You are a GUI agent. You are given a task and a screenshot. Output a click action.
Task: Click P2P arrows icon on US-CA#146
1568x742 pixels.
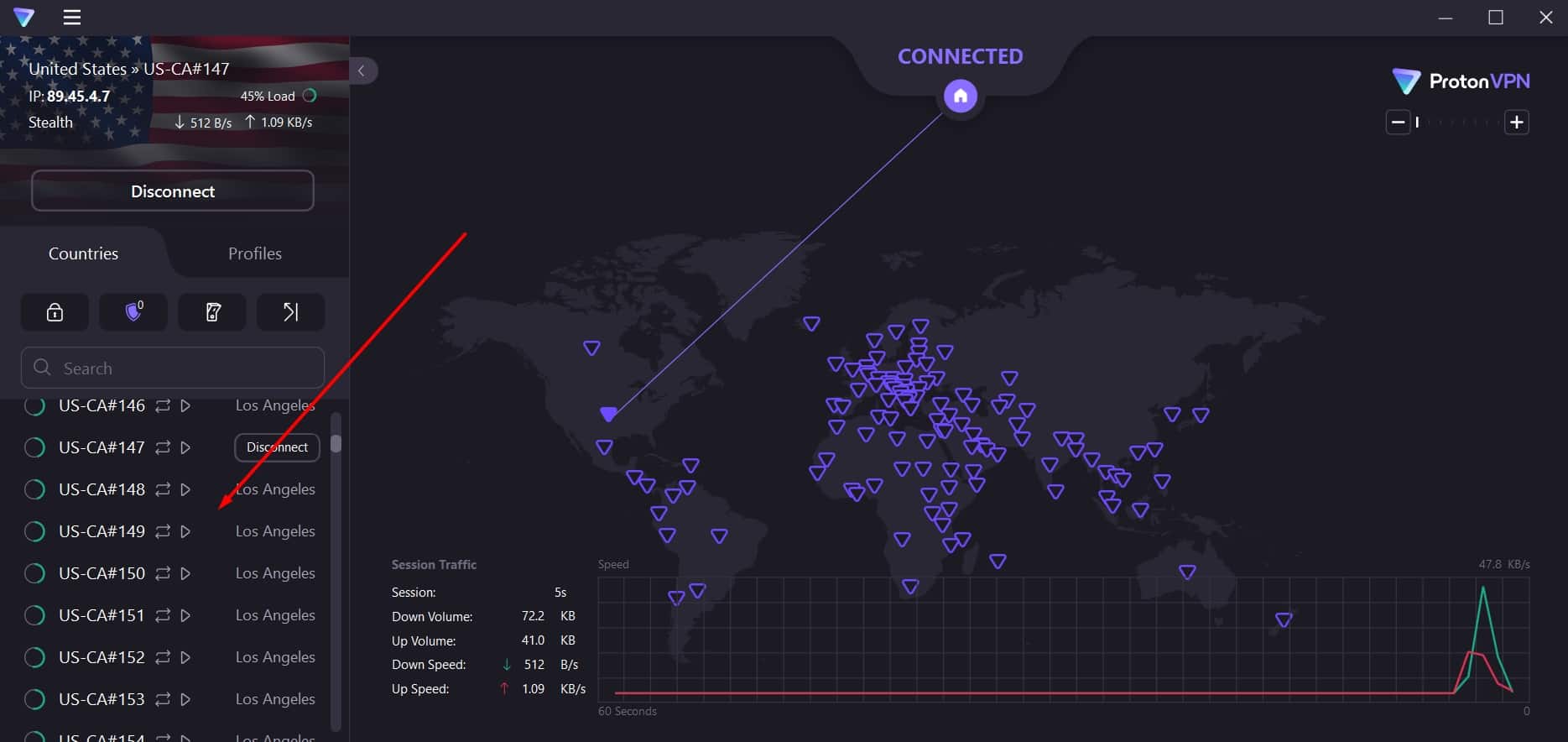coord(163,405)
